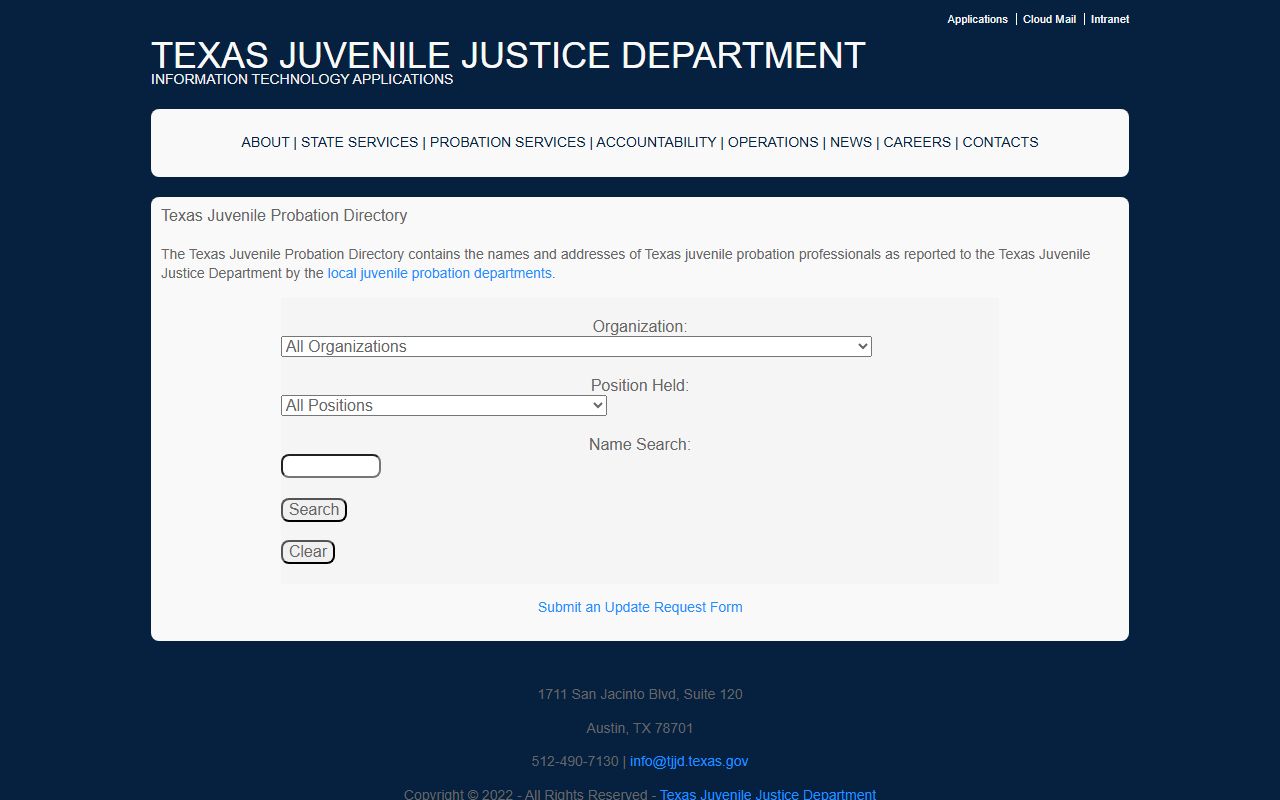
Task: Expand the All Organizations dropdown
Action: point(576,346)
